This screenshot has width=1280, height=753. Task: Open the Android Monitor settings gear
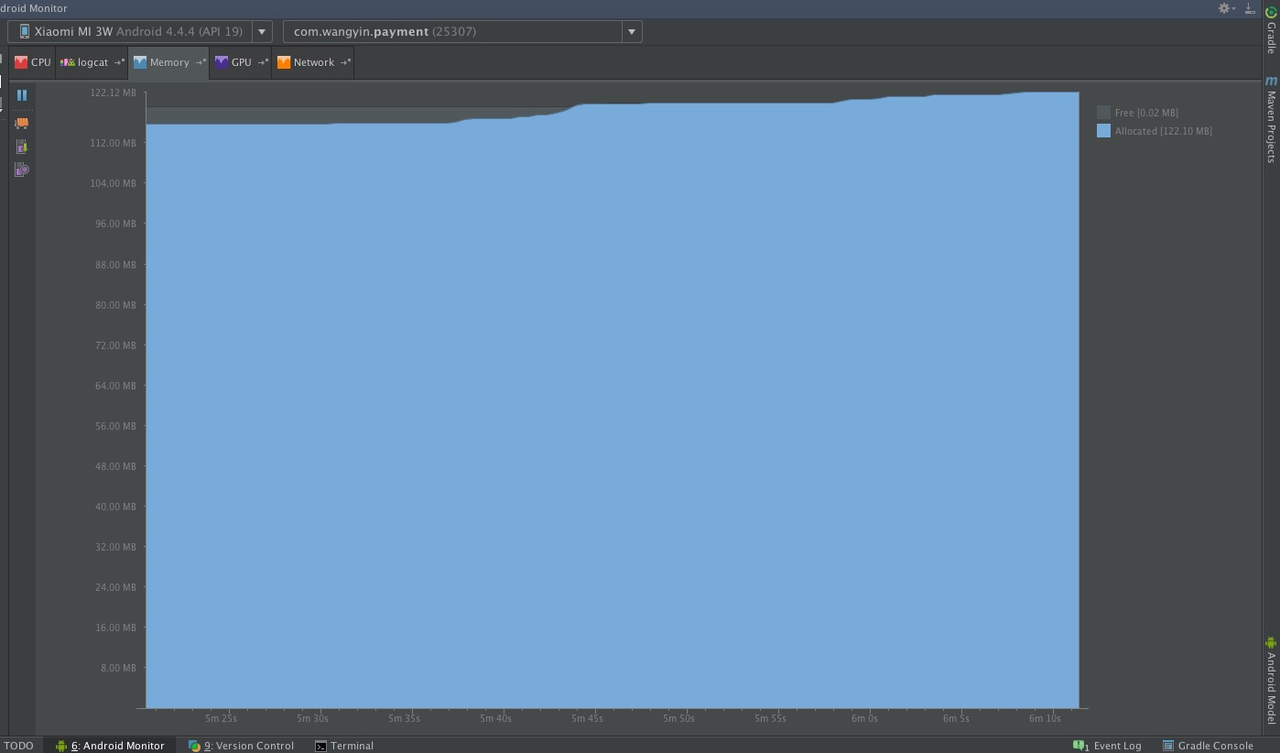click(1224, 8)
